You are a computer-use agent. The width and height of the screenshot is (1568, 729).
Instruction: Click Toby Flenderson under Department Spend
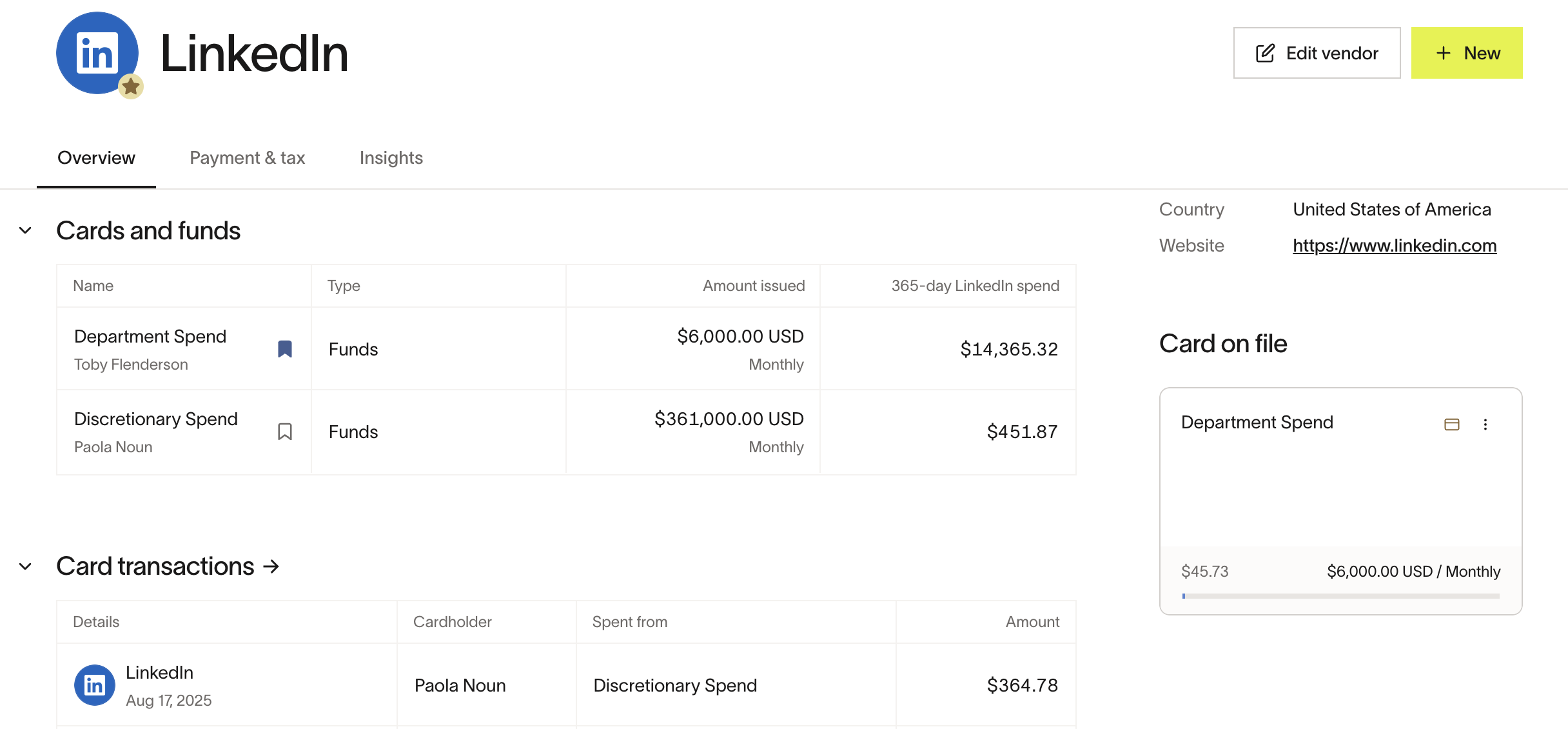131,364
